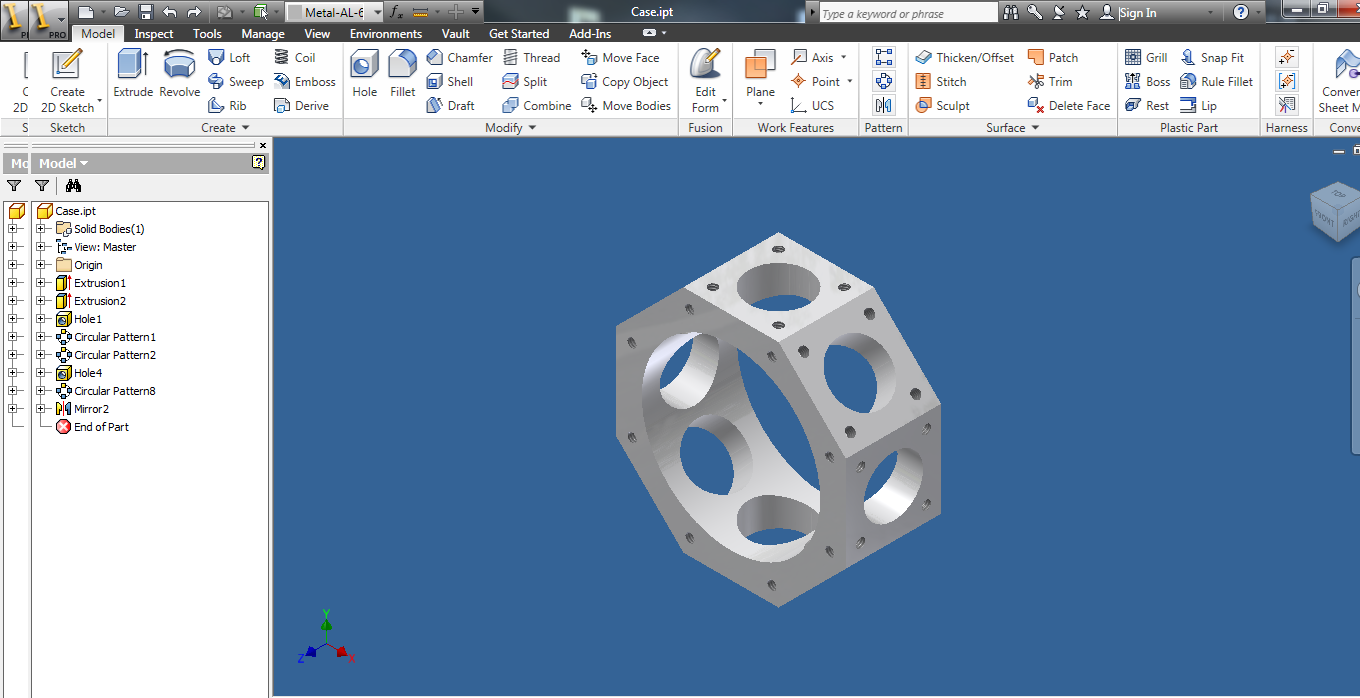The image size is (1360, 698).
Task: Switch to the Environments tab
Action: click(x=386, y=34)
